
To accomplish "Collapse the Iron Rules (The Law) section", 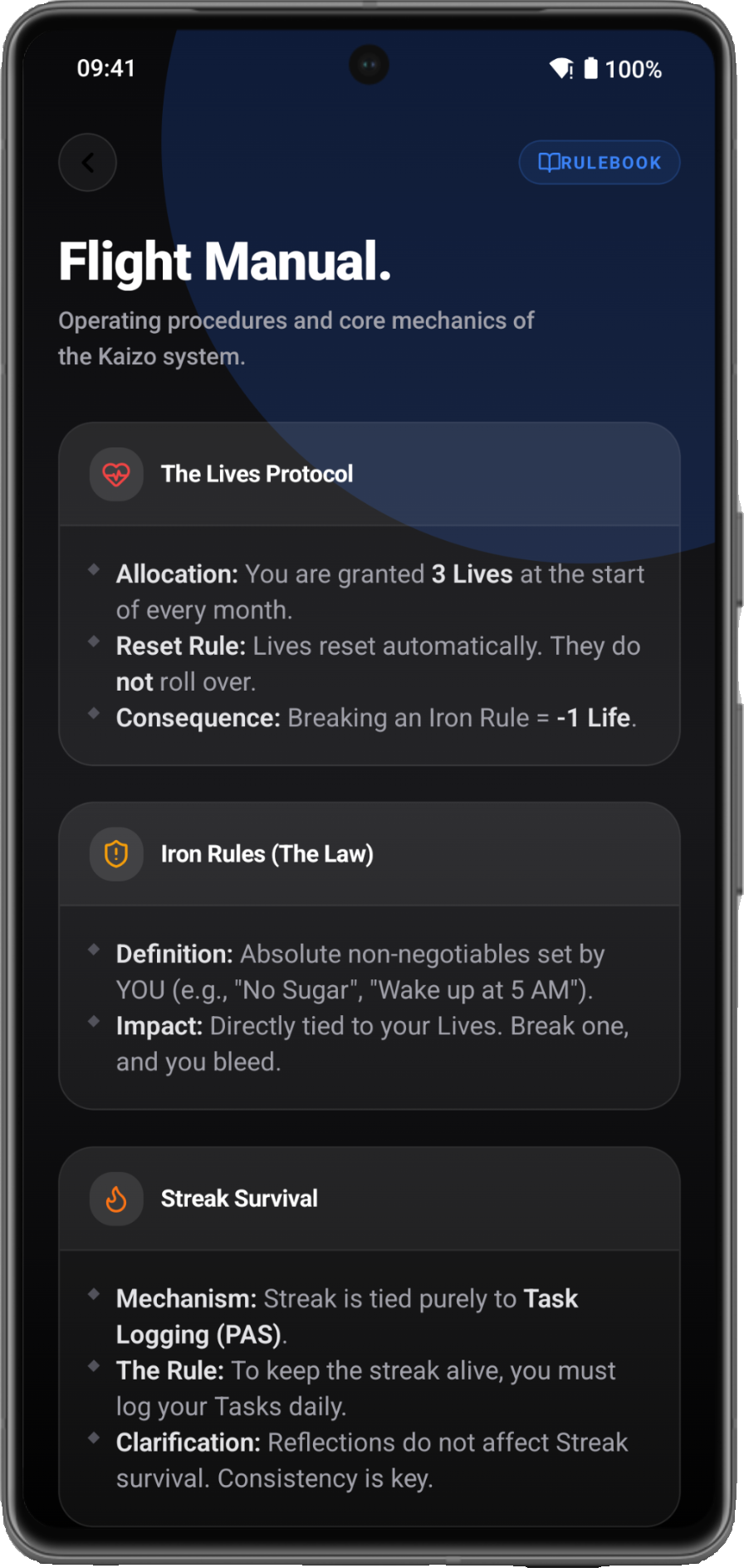I will tap(369, 853).
